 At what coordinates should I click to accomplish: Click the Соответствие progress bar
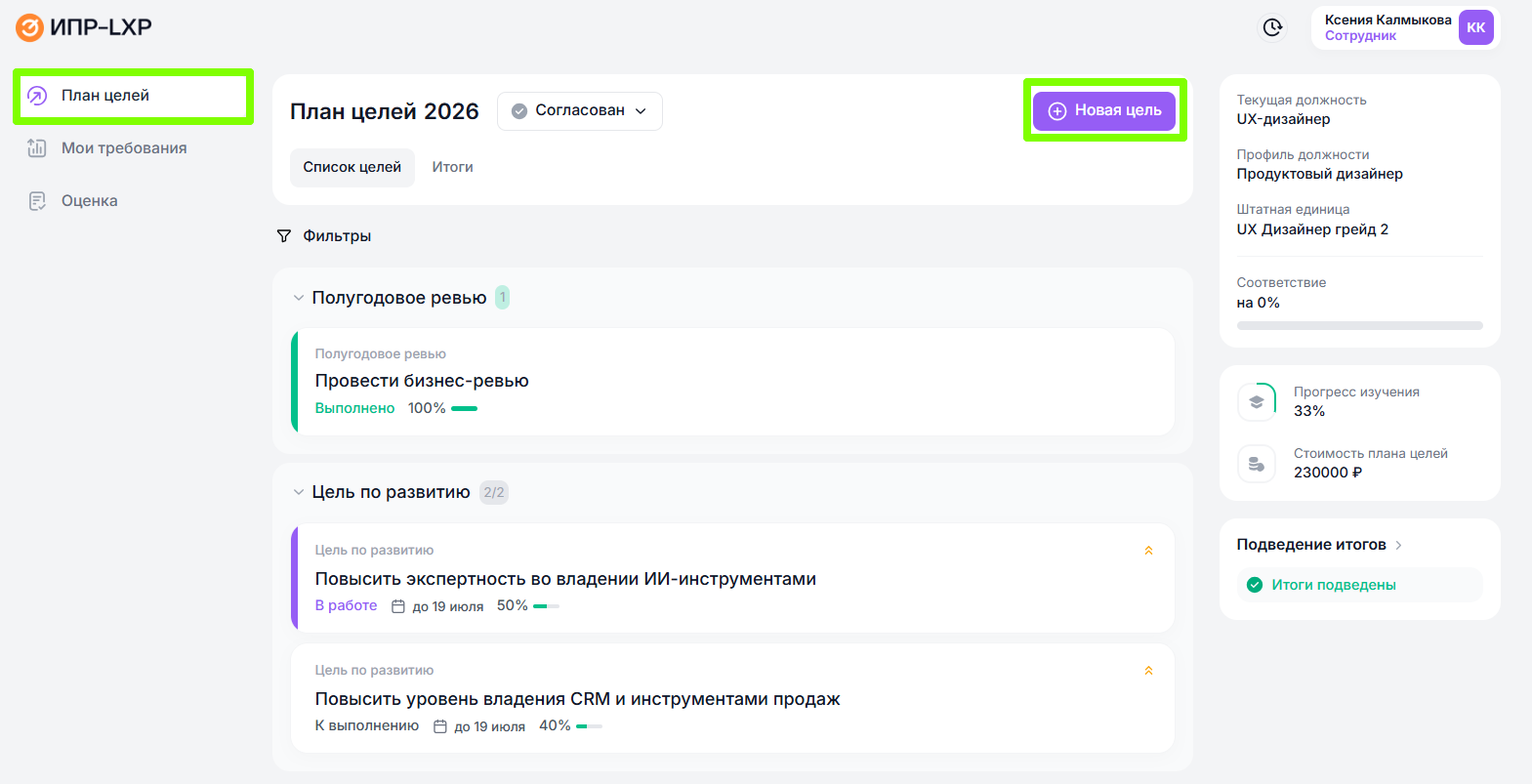click(x=1359, y=325)
